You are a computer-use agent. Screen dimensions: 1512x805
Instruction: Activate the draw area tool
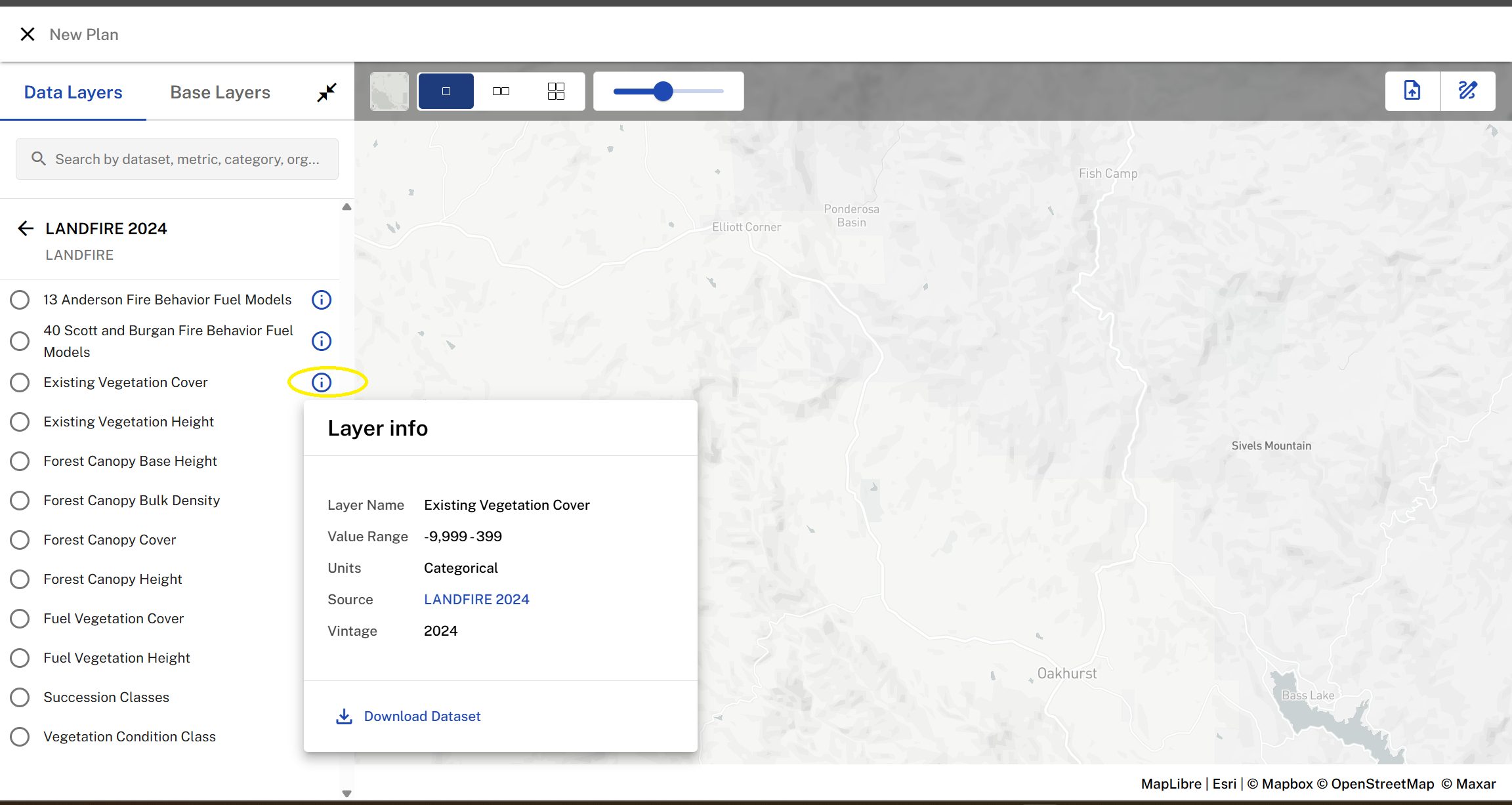click(1467, 91)
